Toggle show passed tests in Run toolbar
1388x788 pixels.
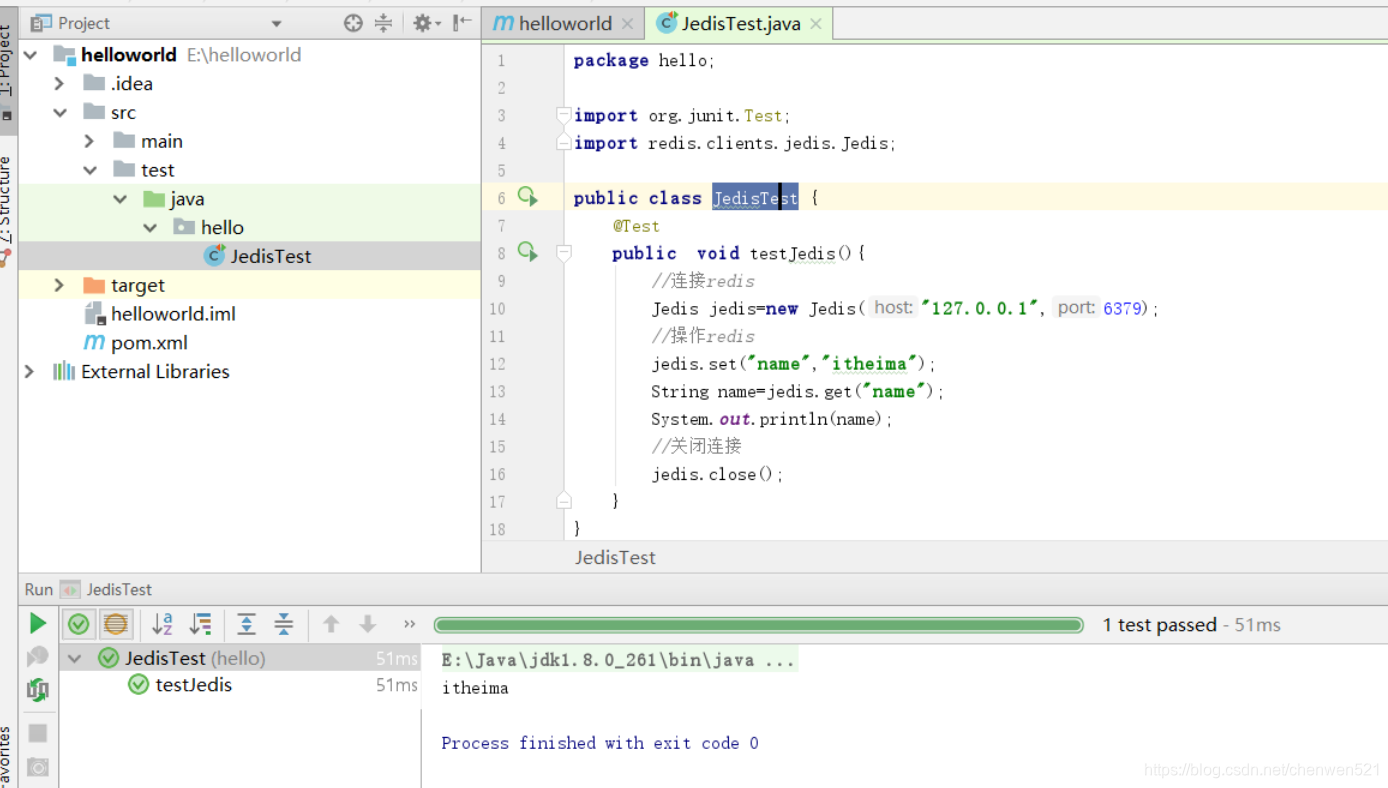(78, 624)
